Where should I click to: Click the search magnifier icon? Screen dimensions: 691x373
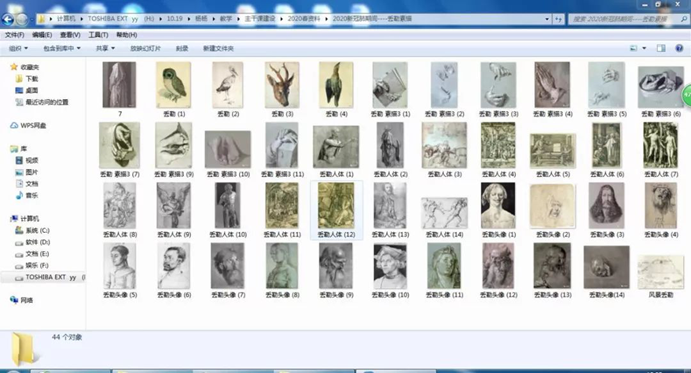click(684, 19)
